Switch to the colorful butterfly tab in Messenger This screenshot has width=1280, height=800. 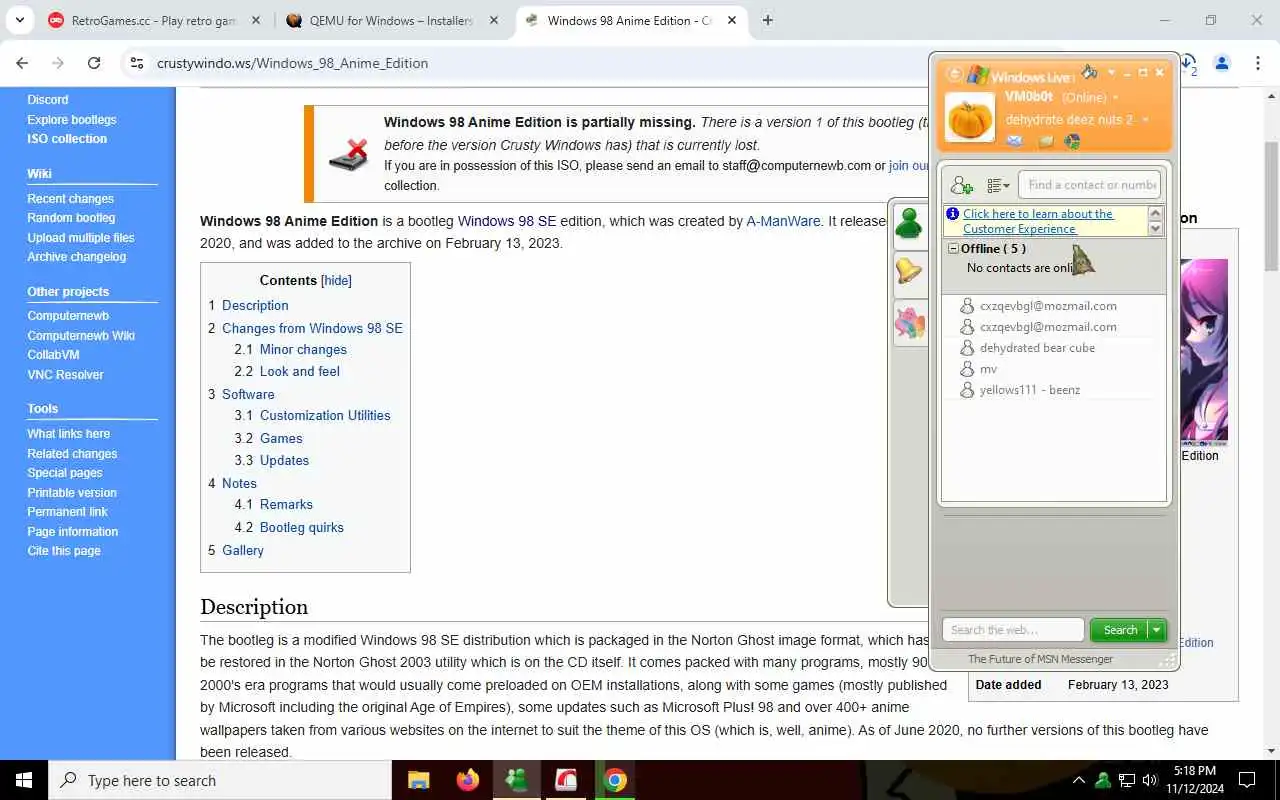point(909,323)
